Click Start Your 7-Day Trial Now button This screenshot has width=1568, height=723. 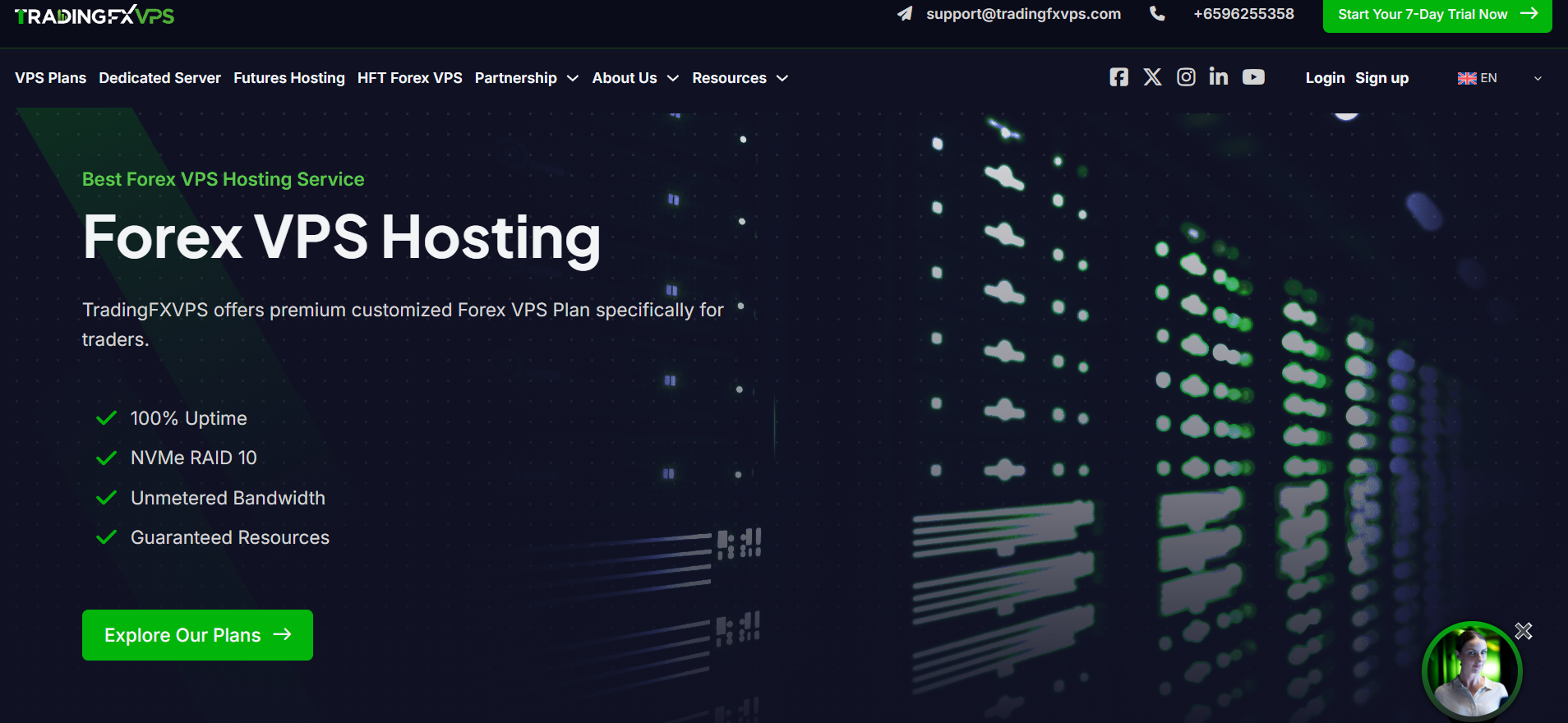(1437, 15)
